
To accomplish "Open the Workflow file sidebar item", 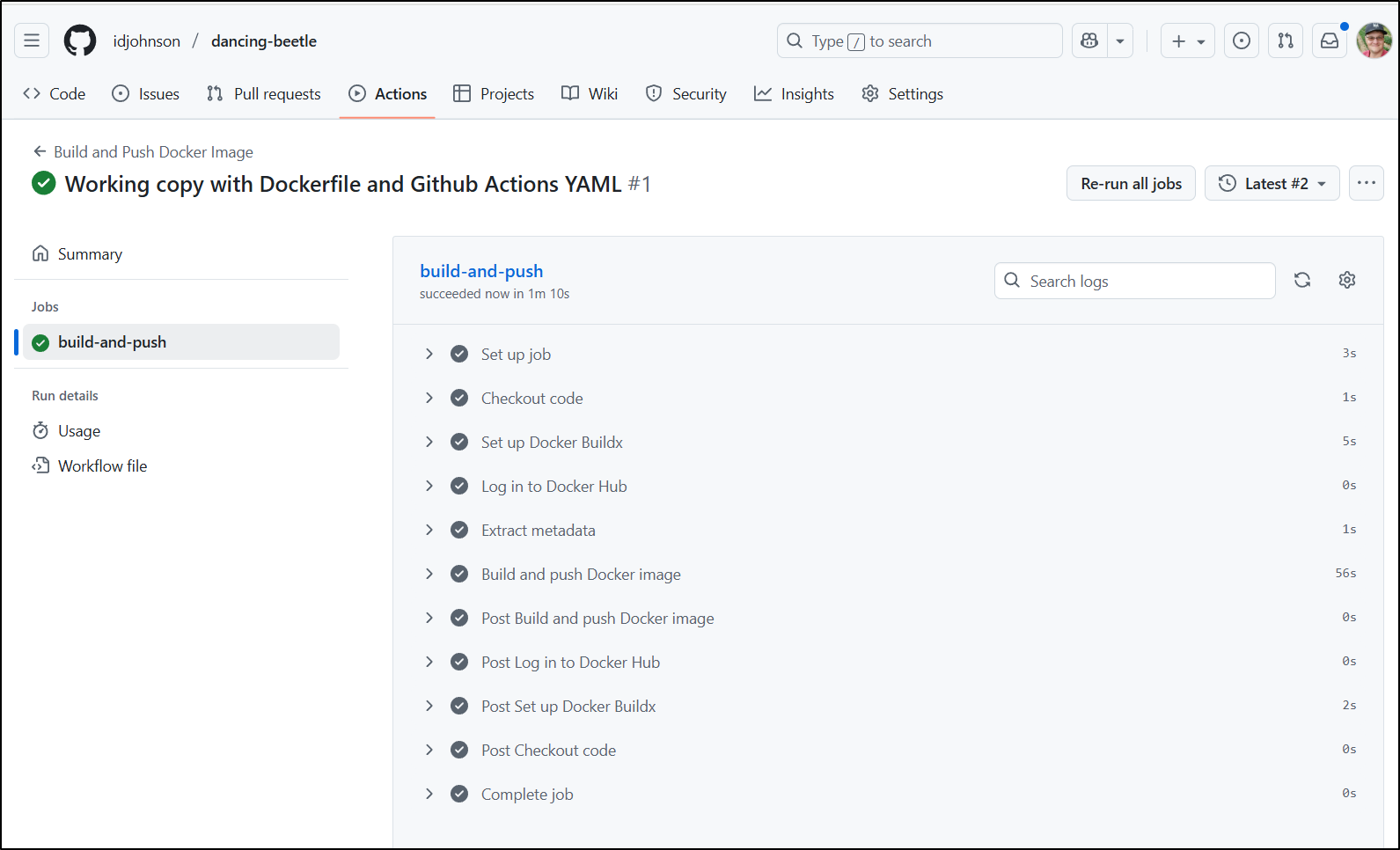I will (102, 465).
